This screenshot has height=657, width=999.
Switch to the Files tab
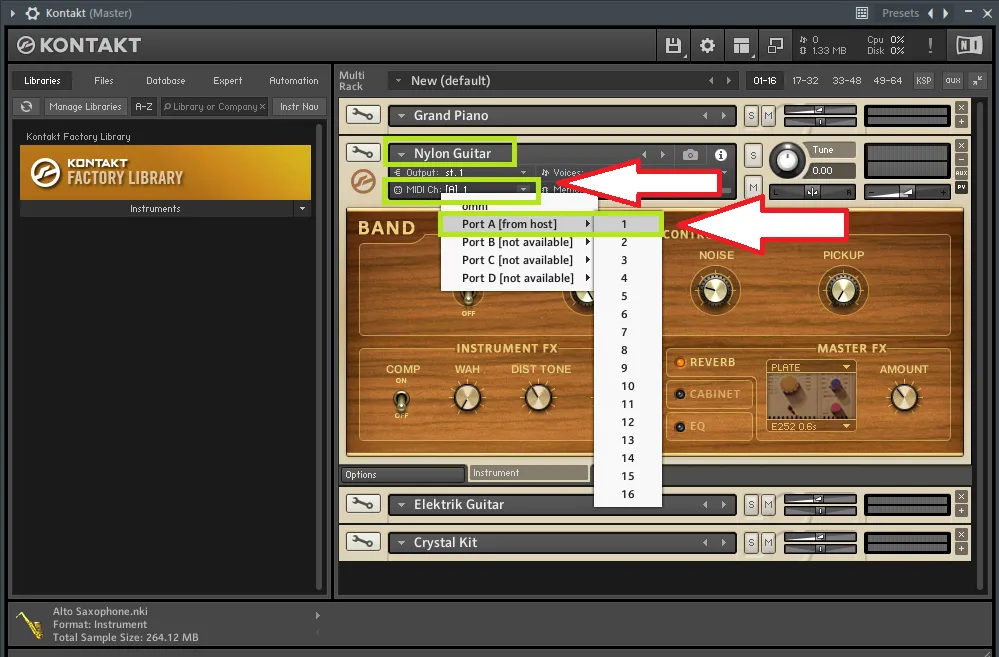tap(103, 80)
